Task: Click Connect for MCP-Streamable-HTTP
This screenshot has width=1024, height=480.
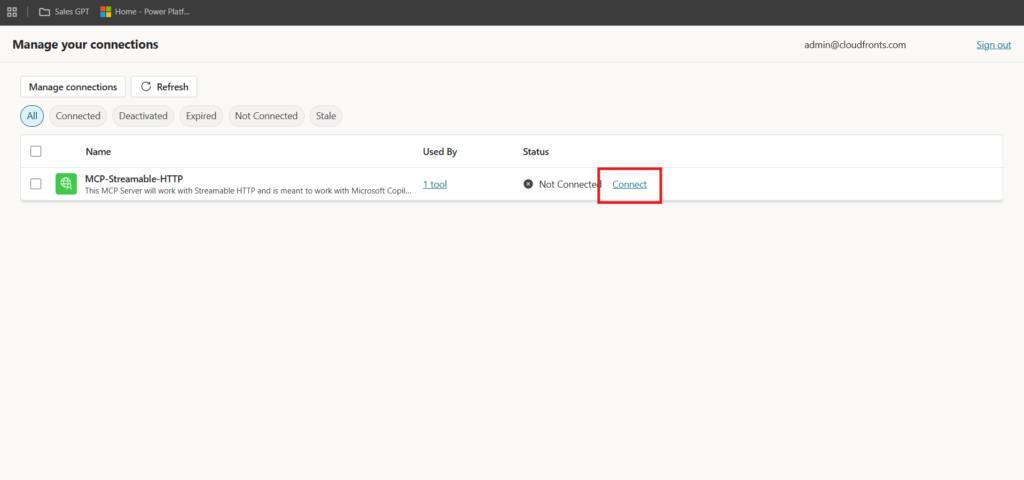Action: pyautogui.click(x=630, y=184)
